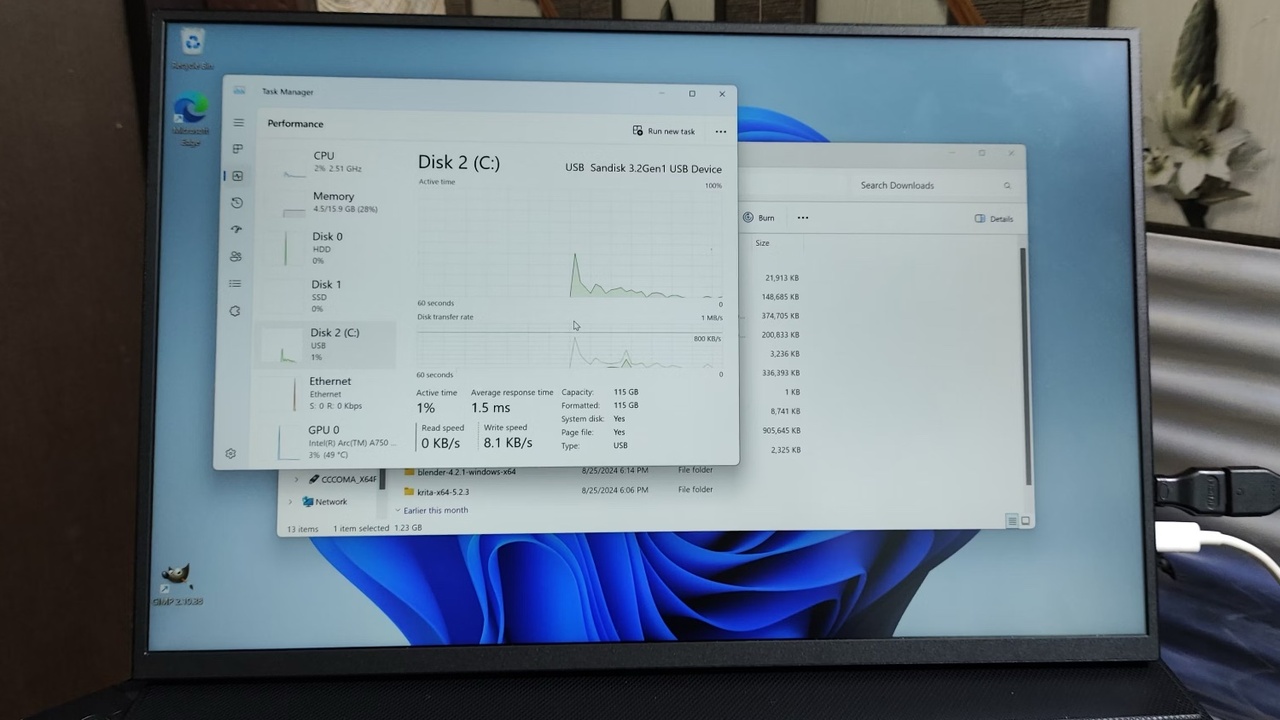Toggle the Details pane in File Explorer

994,218
